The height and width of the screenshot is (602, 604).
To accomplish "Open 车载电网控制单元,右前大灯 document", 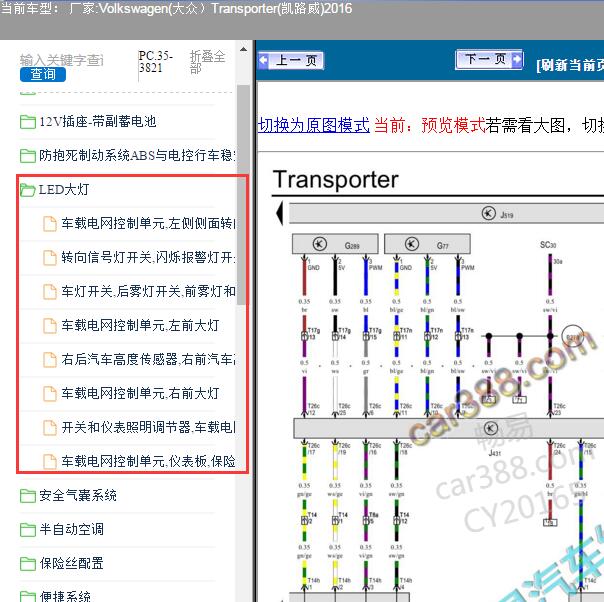I will click(x=140, y=393).
